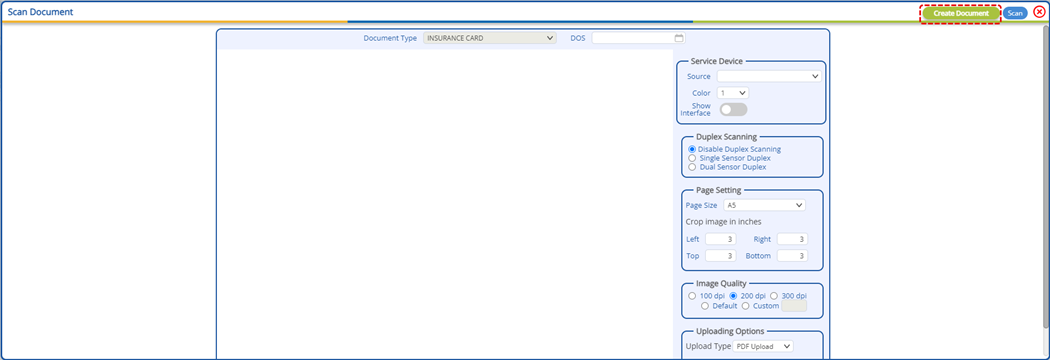Open the Page Size dropdown
This screenshot has width=1050, height=360.
[765, 205]
